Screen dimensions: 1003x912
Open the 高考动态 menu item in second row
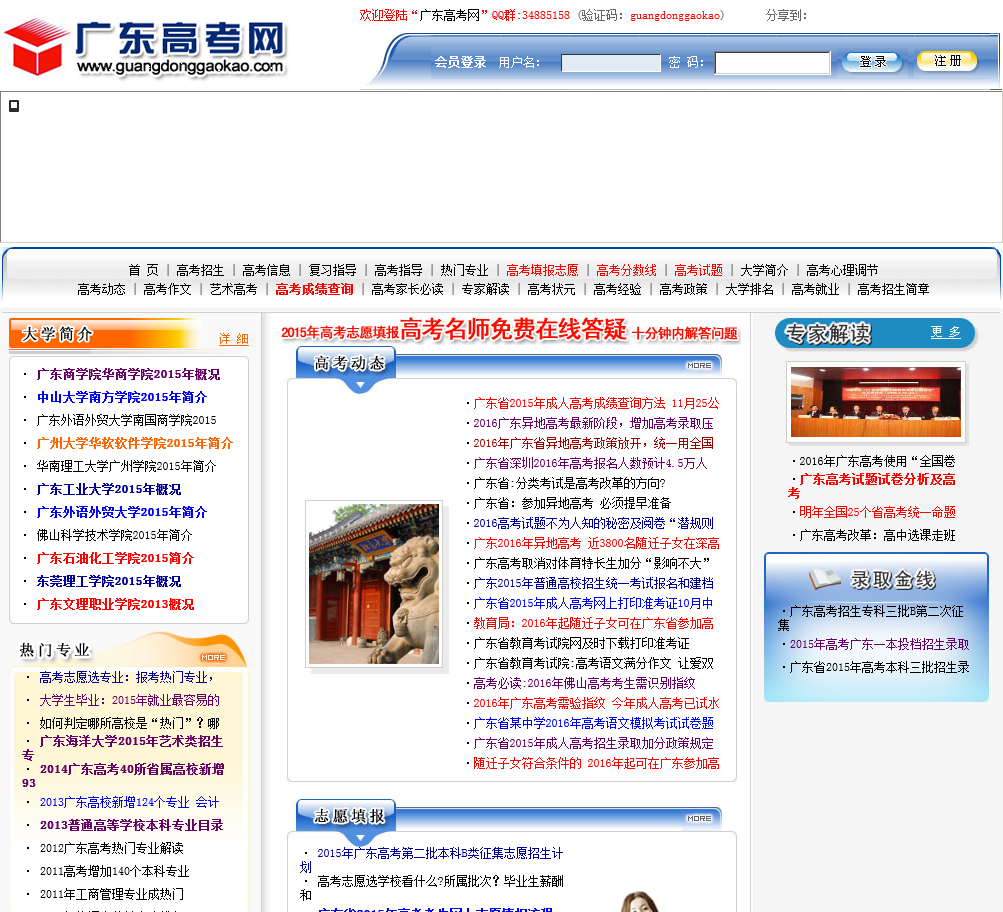[x=101, y=289]
